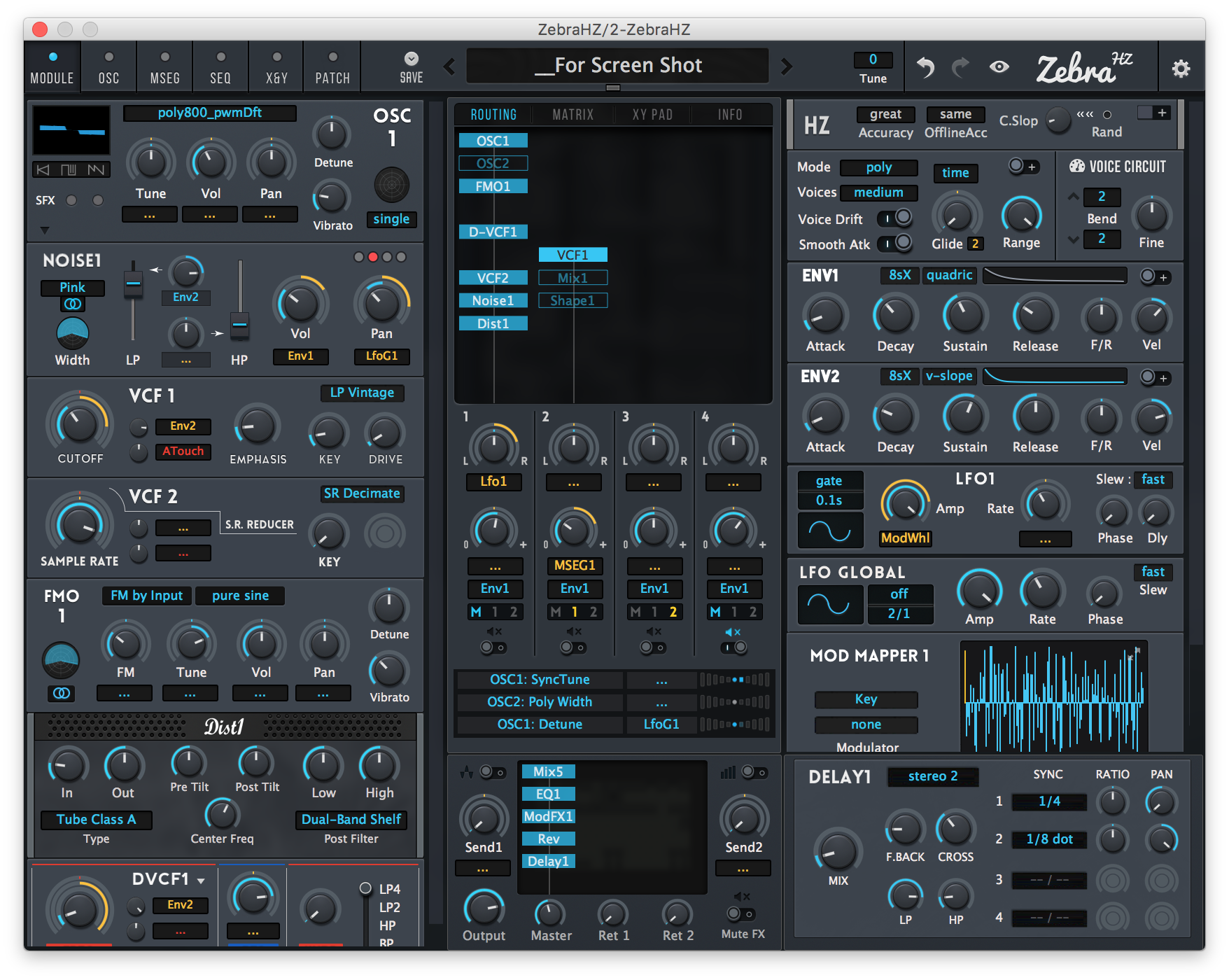Open the poly800_pwmDft waveform dropdown
The height and width of the screenshot is (980, 1229).
(x=210, y=113)
